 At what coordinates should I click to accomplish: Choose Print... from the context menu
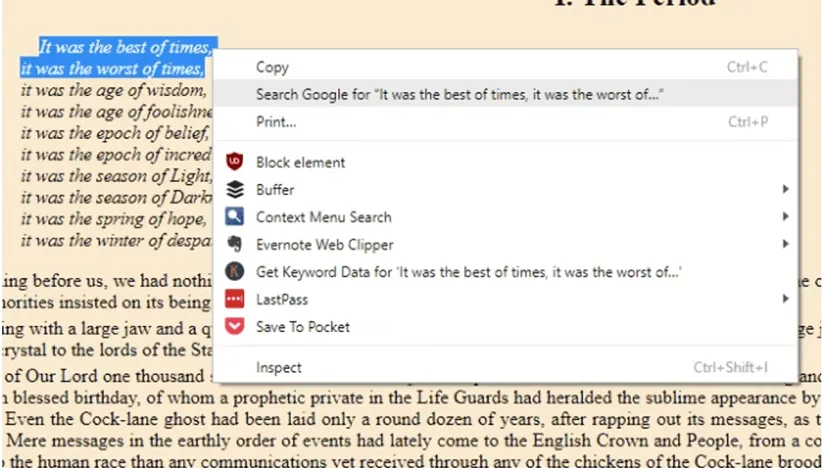[x=276, y=122]
